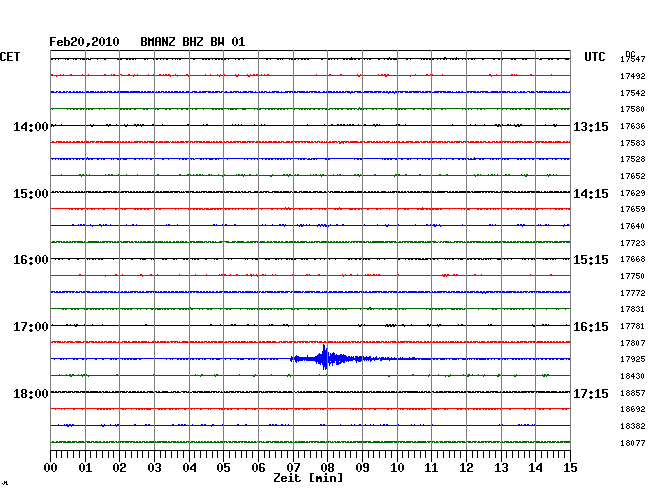
Task: Click minute label "04" on time axis
Action: point(189,468)
